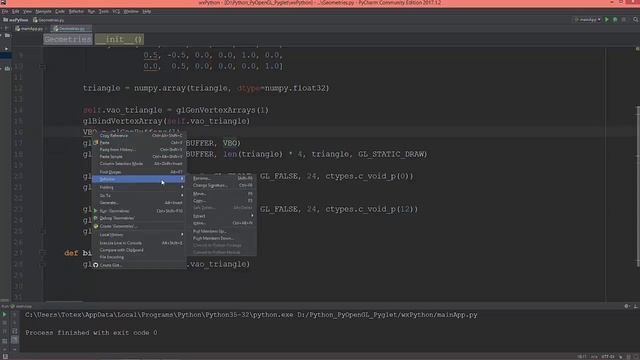This screenshot has width=640, height=360.
Task: Open the Refactor menu in menu bar
Action: pos(76,11)
